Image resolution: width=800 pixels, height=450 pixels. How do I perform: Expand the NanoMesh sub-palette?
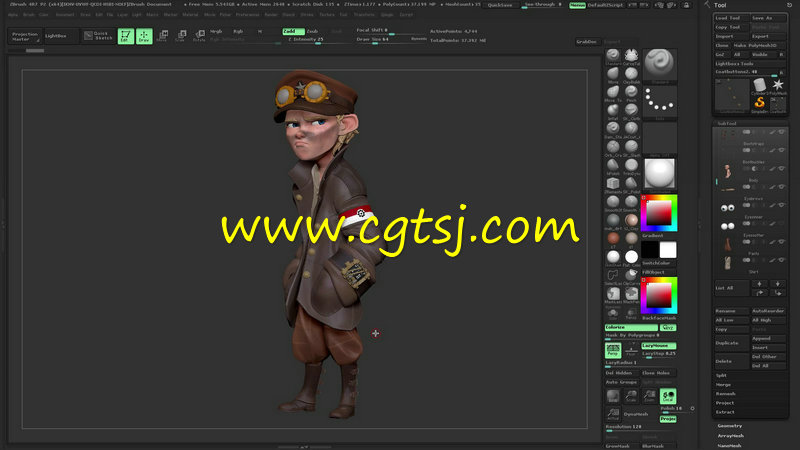[x=730, y=445]
